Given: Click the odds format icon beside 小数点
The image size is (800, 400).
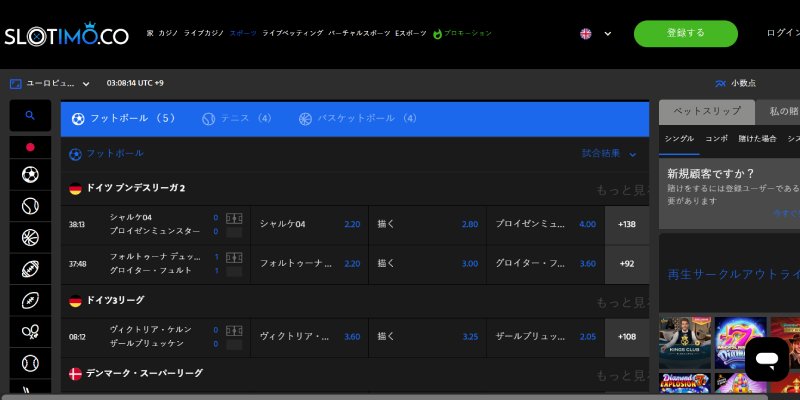Looking at the screenshot, I should [720, 84].
